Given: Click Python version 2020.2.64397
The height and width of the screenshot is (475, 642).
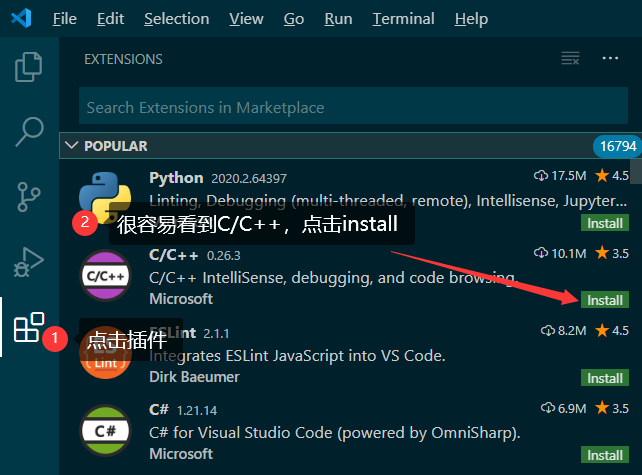Looking at the screenshot, I should [249, 179].
